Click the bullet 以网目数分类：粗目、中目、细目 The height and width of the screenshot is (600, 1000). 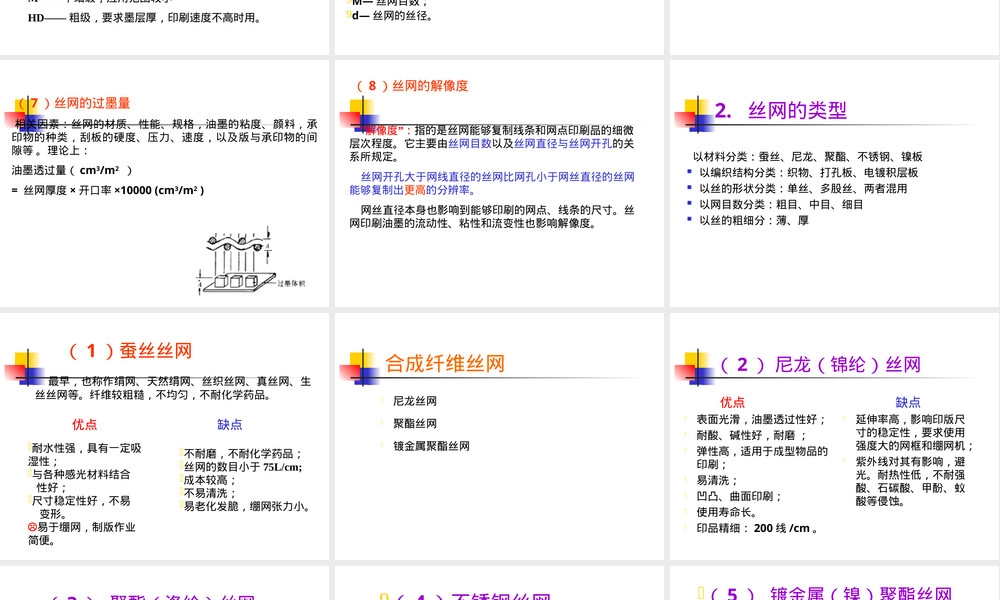781,204
